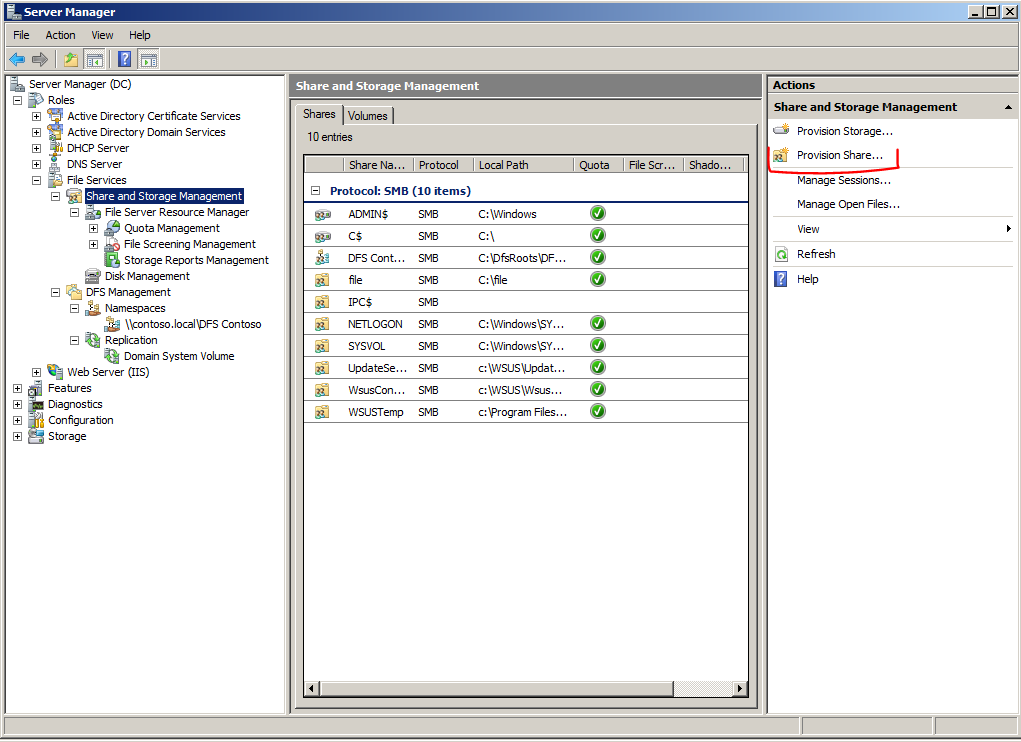Click the horizontal scrollbar left arrow
Screen dimensions: 1021x742
coord(312,688)
